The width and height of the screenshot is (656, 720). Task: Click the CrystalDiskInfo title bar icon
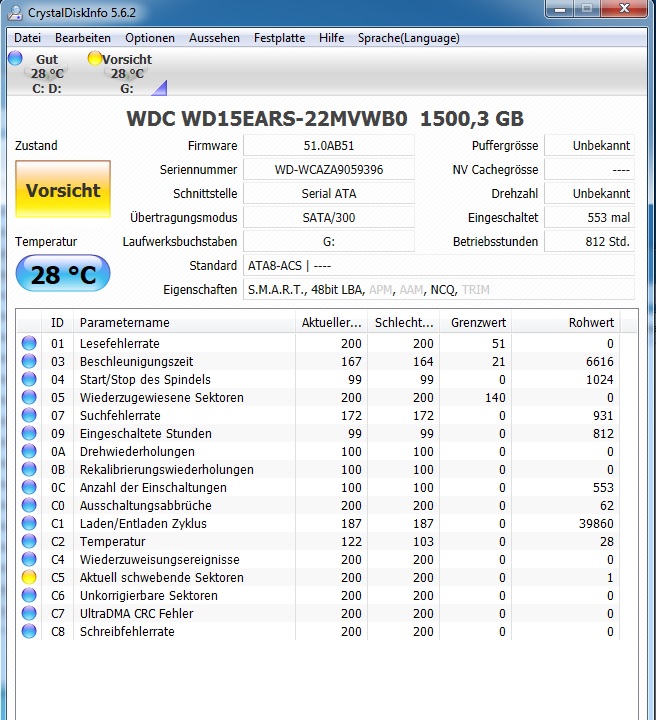pos(15,12)
